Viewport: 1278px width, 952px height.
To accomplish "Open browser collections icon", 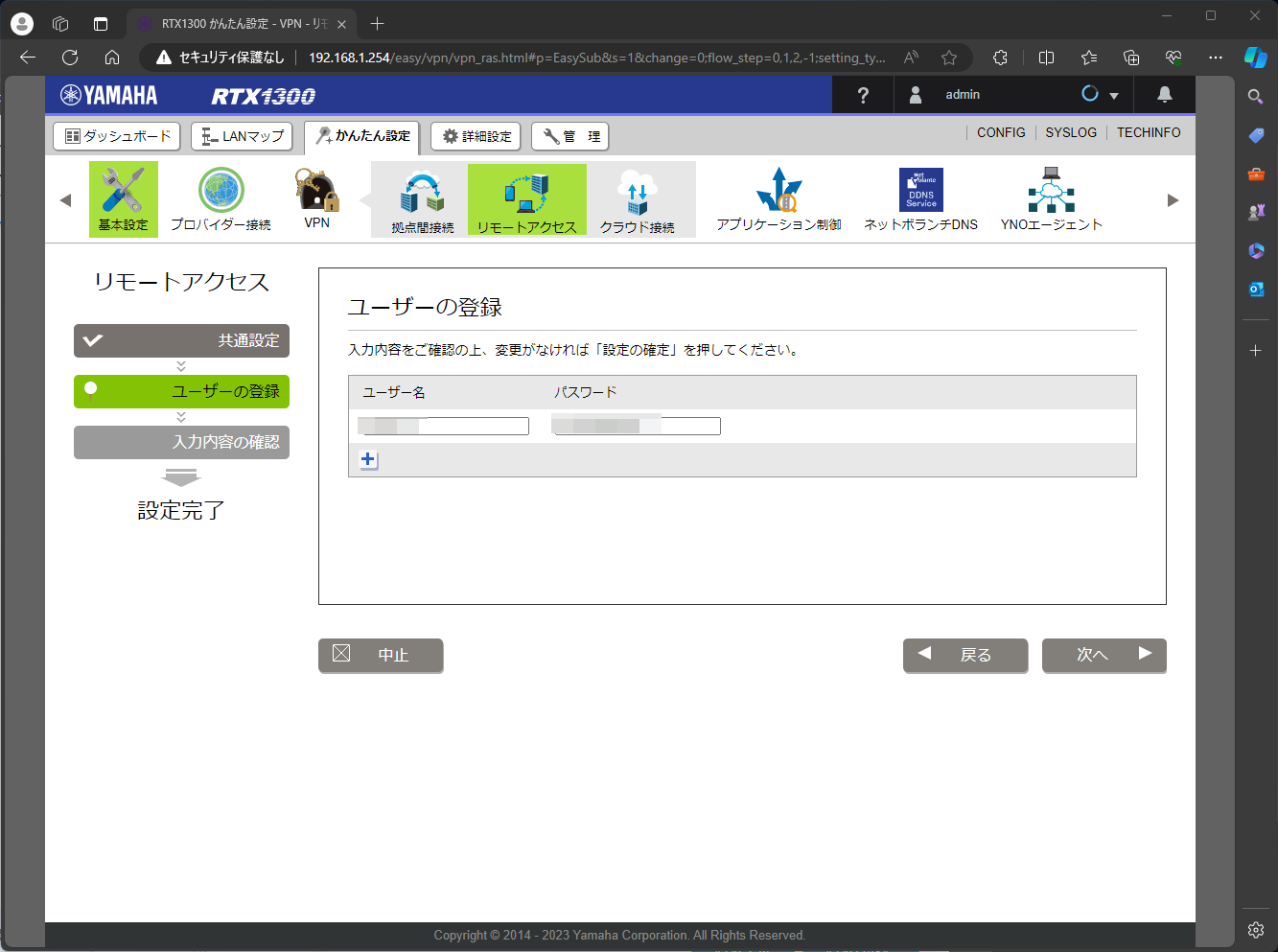I will [x=1131, y=58].
